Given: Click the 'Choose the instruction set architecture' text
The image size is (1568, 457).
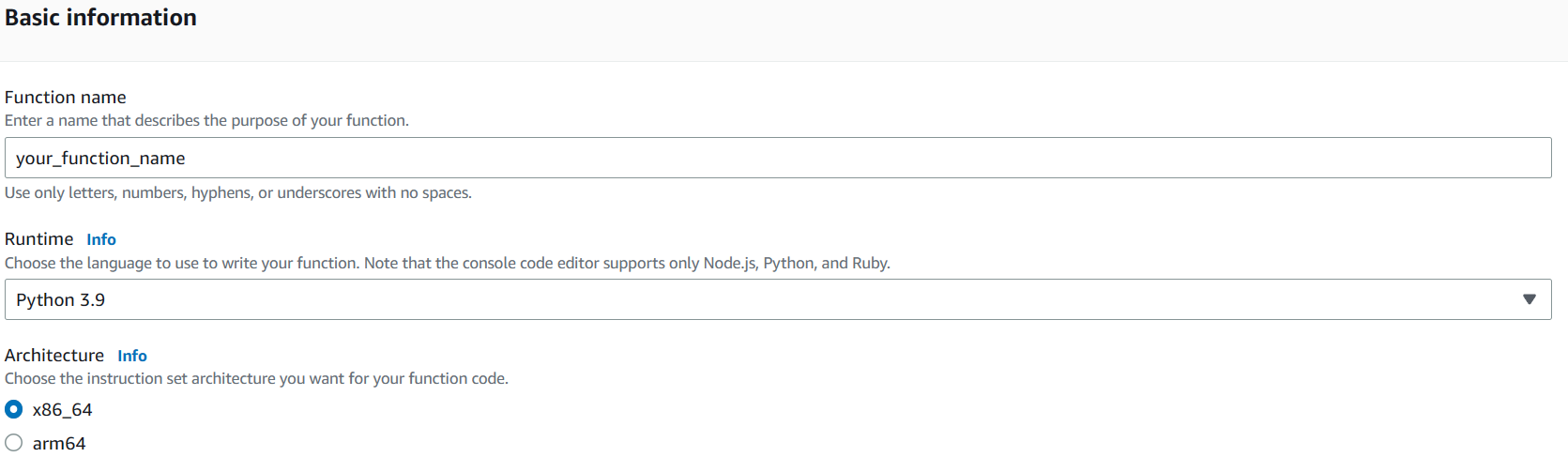Looking at the screenshot, I should 256,378.
